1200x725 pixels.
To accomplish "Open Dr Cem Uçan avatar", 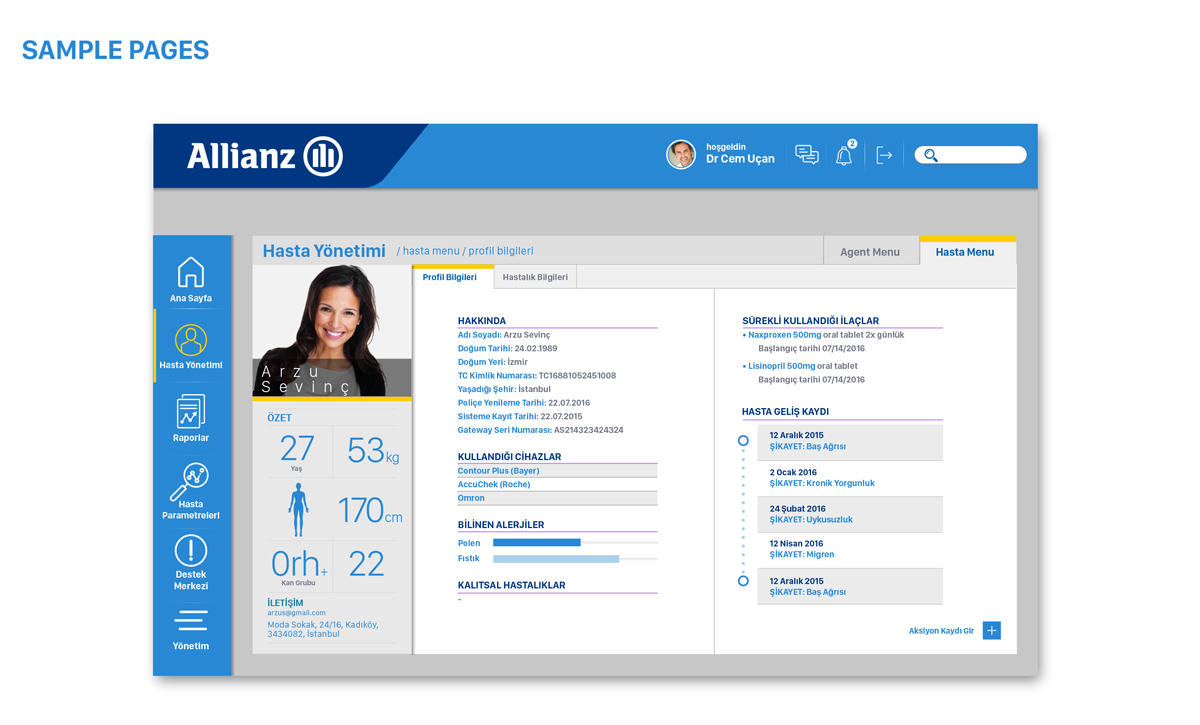I will pyautogui.click(x=681, y=154).
